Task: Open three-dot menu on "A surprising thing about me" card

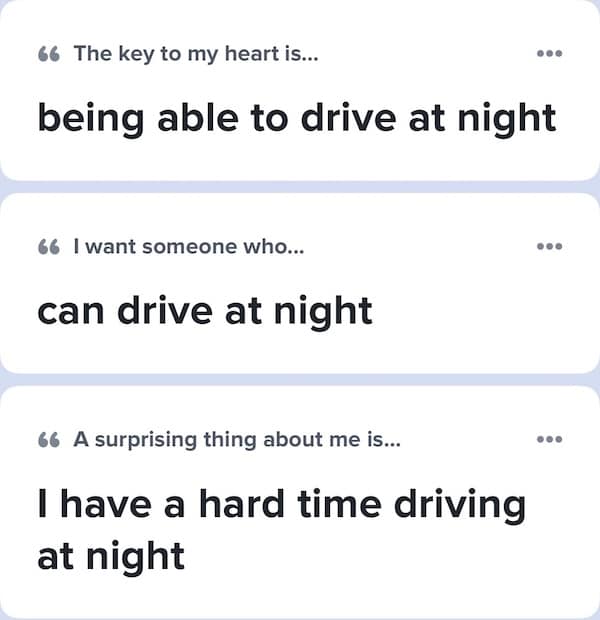Action: (x=549, y=439)
